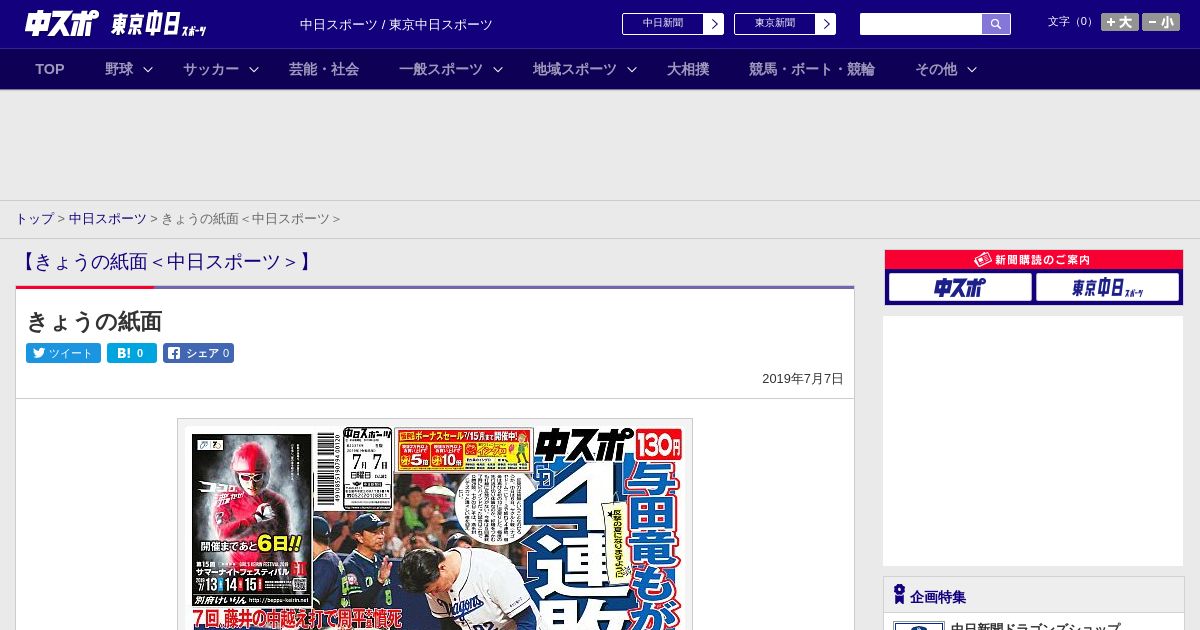
Task: Expand the 地域スポーツ dropdown chevron
Action: (632, 69)
